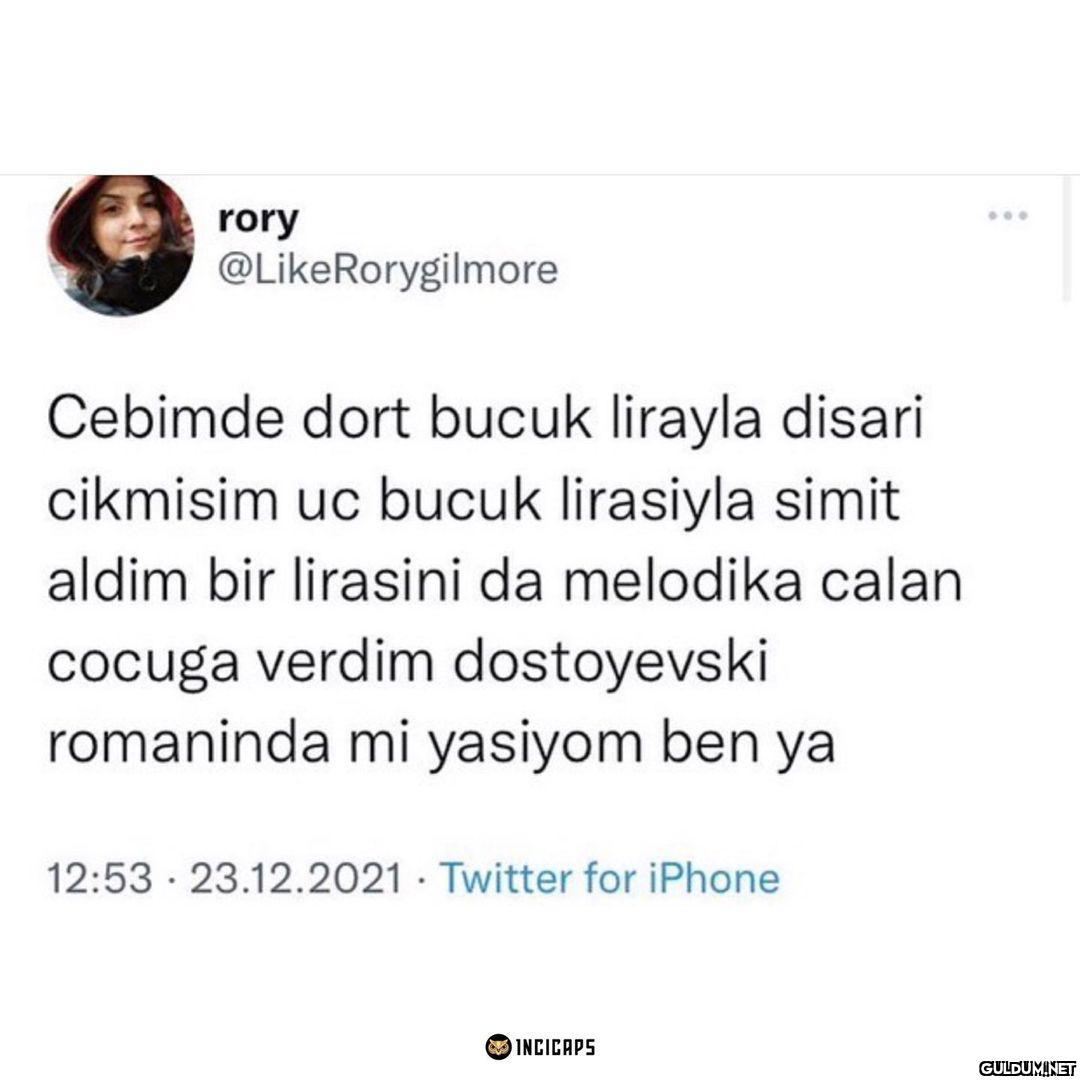Open the display name "rory"

[x=258, y=220]
